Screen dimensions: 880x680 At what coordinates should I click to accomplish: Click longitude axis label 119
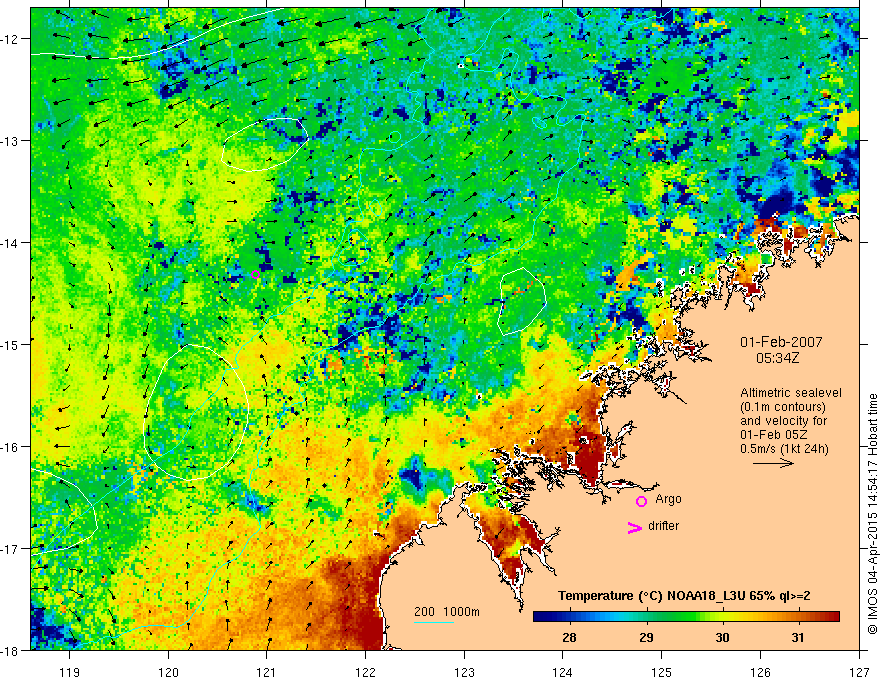click(x=70, y=672)
